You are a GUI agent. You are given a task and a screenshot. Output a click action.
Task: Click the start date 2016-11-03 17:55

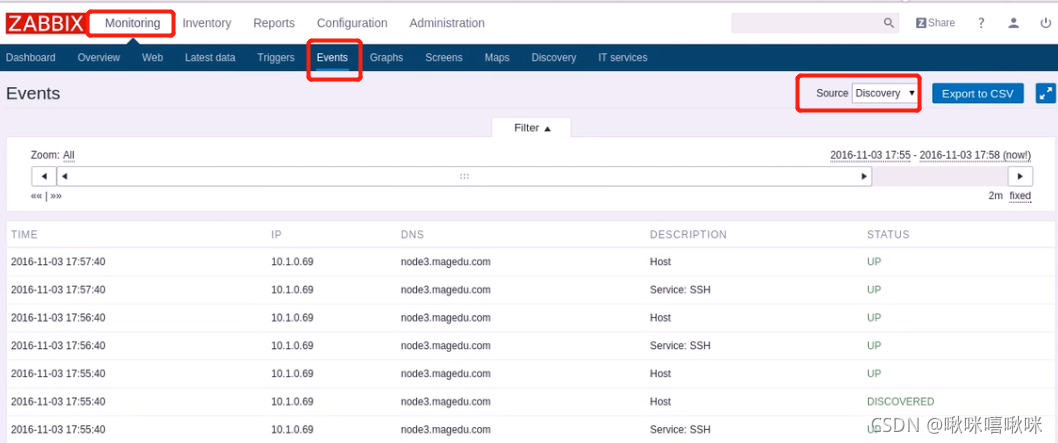click(x=870, y=155)
